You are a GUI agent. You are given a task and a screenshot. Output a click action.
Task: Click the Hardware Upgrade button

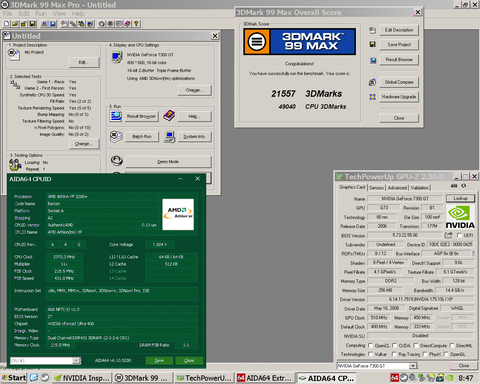coord(399,97)
